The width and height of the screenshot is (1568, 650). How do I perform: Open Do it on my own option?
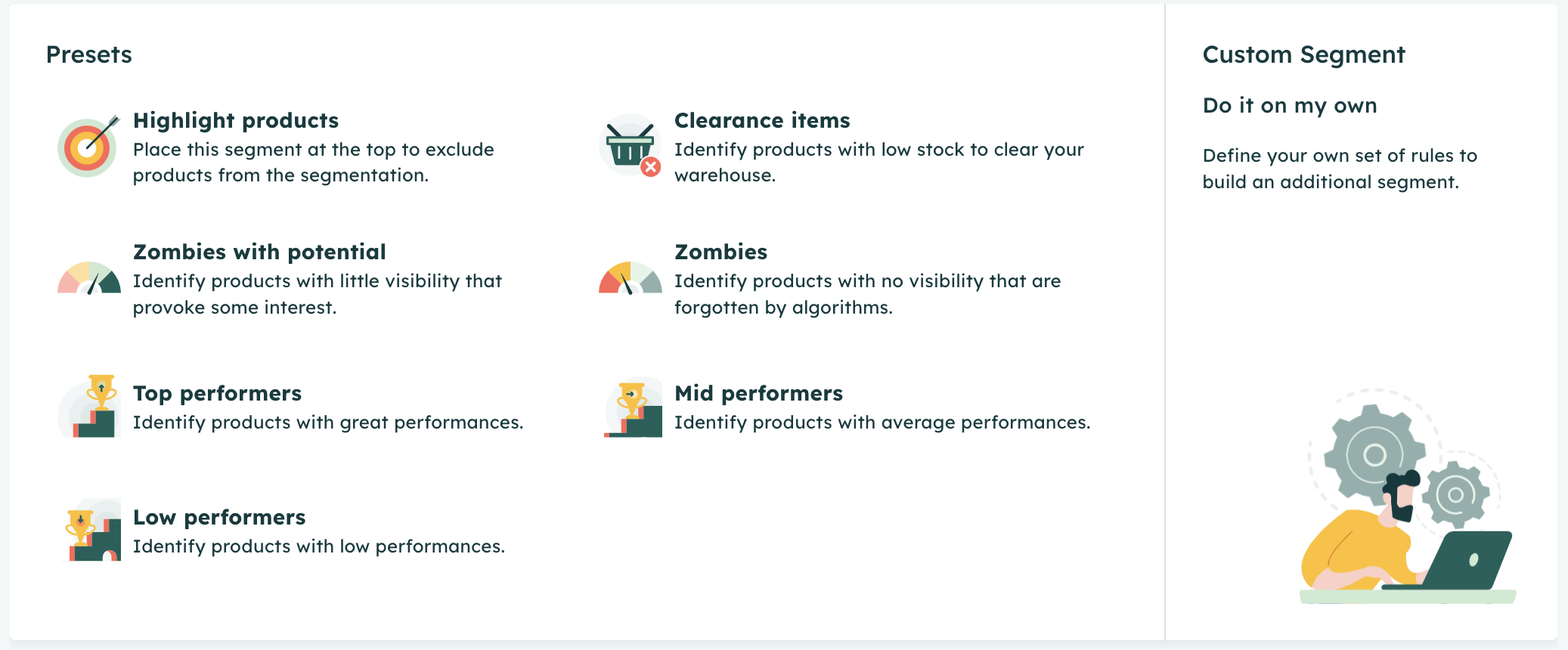click(1290, 106)
